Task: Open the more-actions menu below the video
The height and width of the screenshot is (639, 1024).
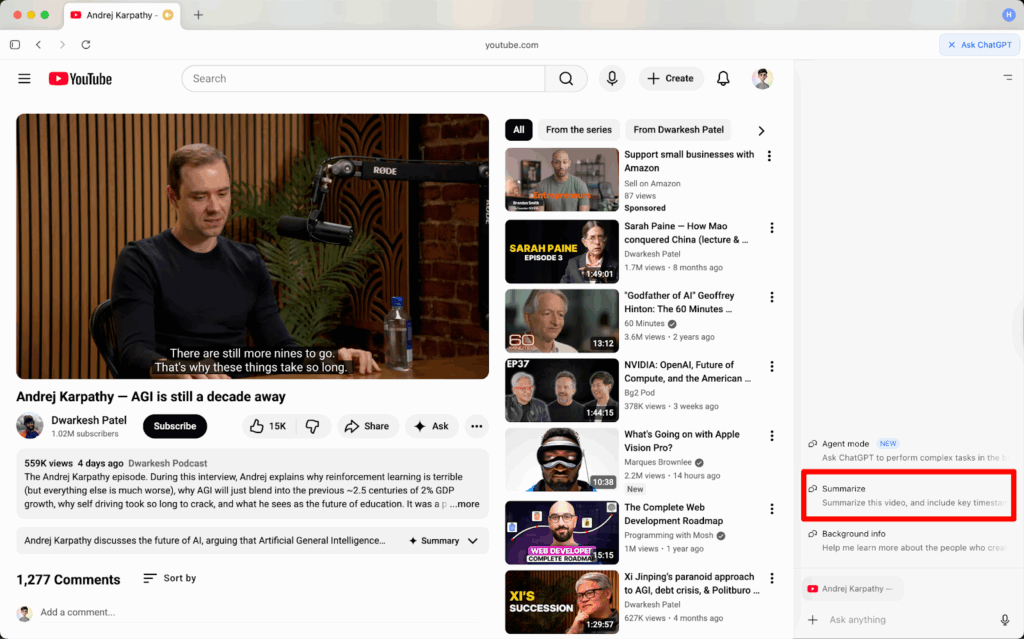Action: coord(476,426)
